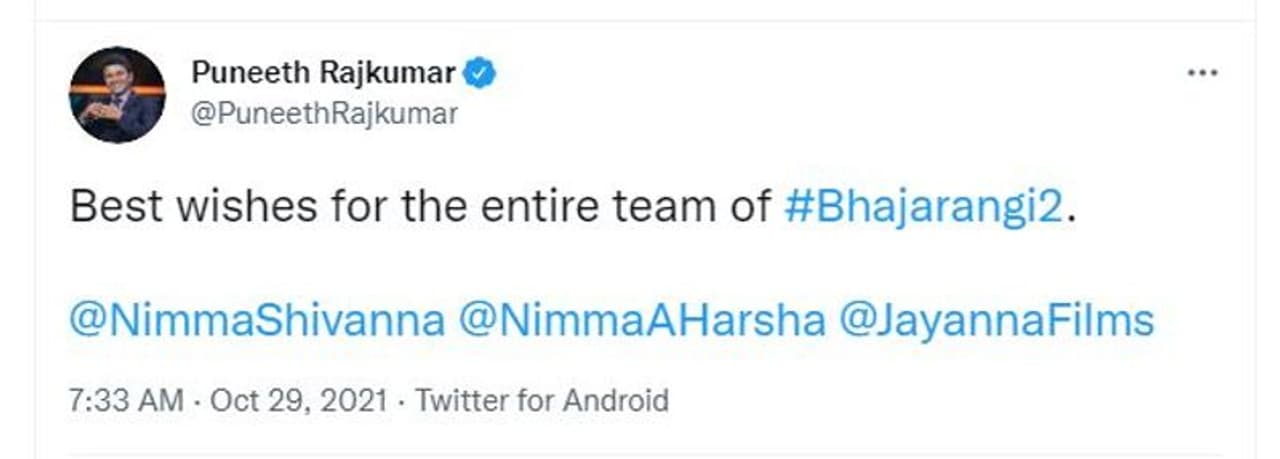Open the #Bhajarangi2 hashtag
Screen dimensions: 1280x459
pyautogui.click(x=920, y=206)
